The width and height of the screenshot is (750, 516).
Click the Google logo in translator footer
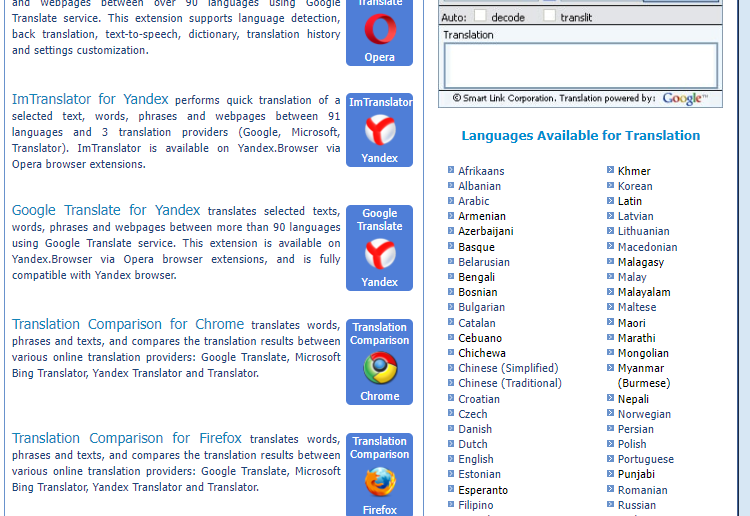[684, 99]
